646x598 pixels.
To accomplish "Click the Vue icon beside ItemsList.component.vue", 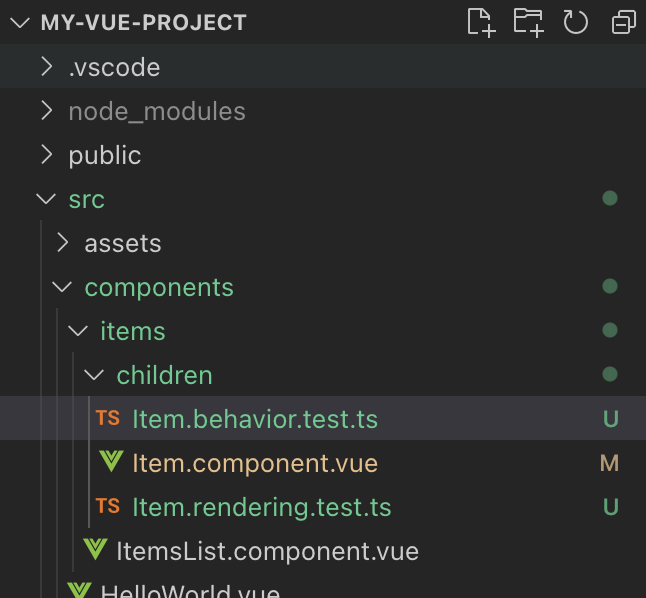I will coord(95,549).
